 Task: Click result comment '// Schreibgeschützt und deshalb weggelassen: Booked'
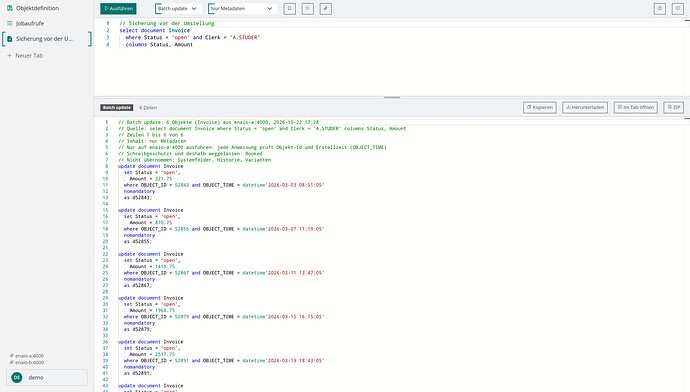tap(190, 154)
